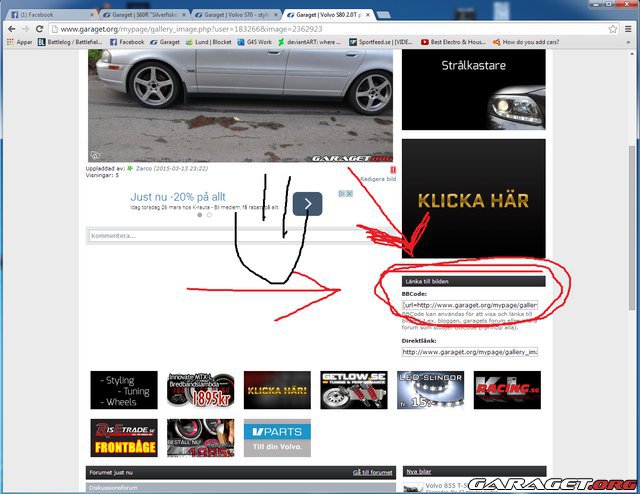Select the Direktlänk URL field
Viewport: 640px width, 494px height.
[470, 352]
